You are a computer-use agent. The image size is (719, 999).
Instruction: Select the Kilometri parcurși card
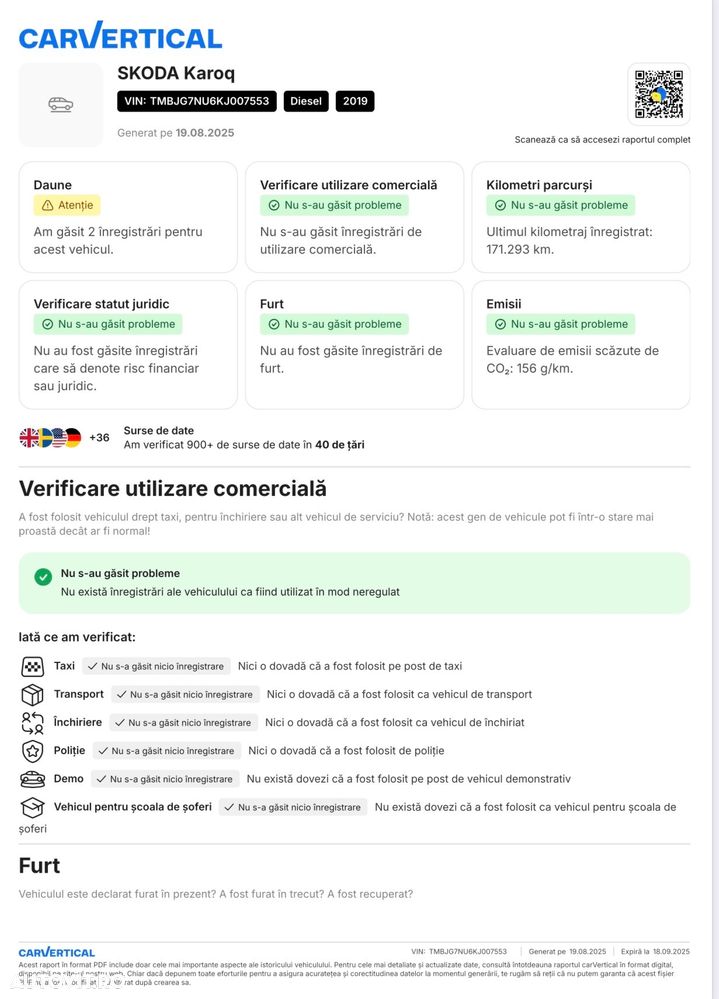point(580,217)
